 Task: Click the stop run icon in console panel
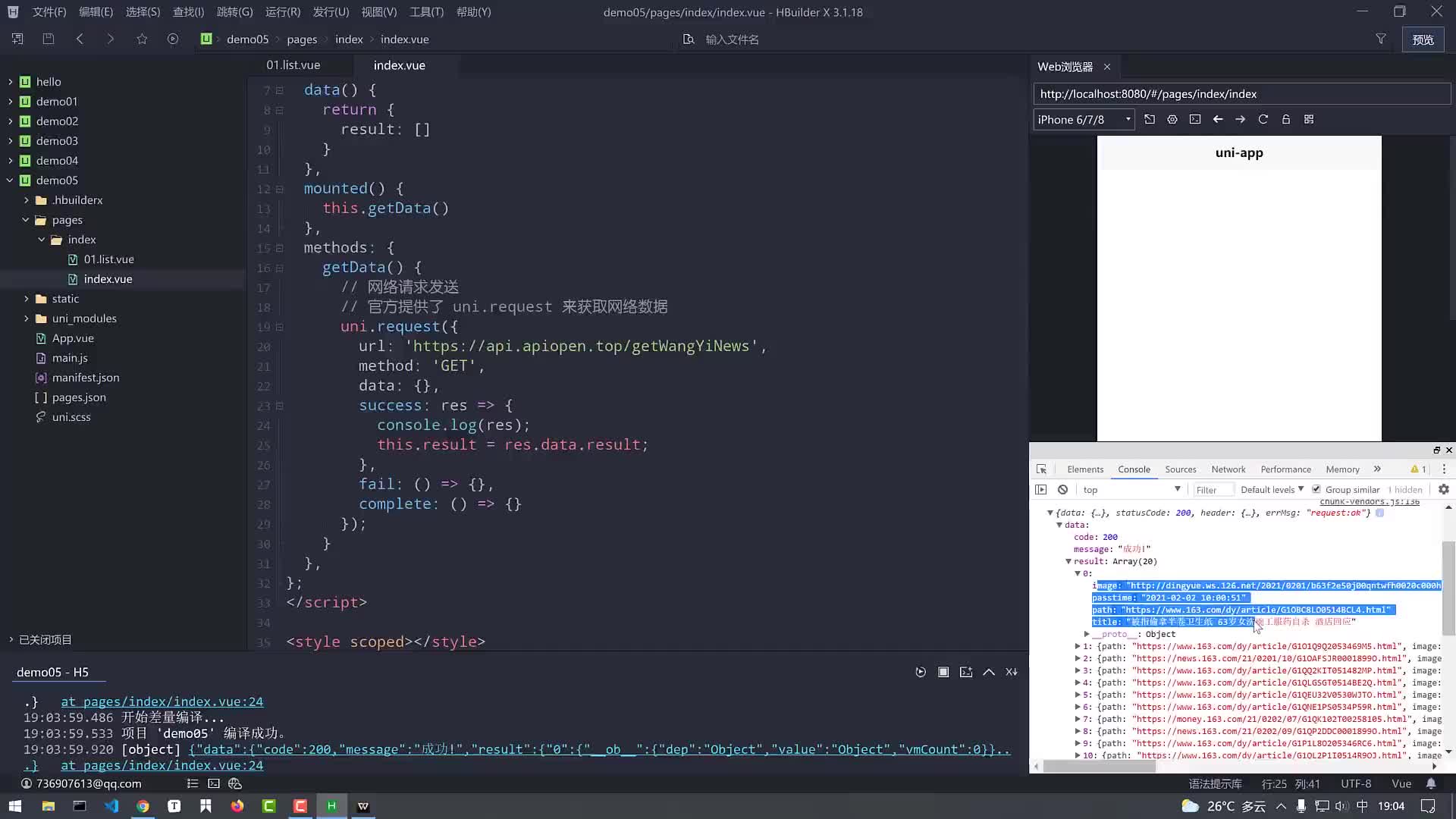pos(943,672)
